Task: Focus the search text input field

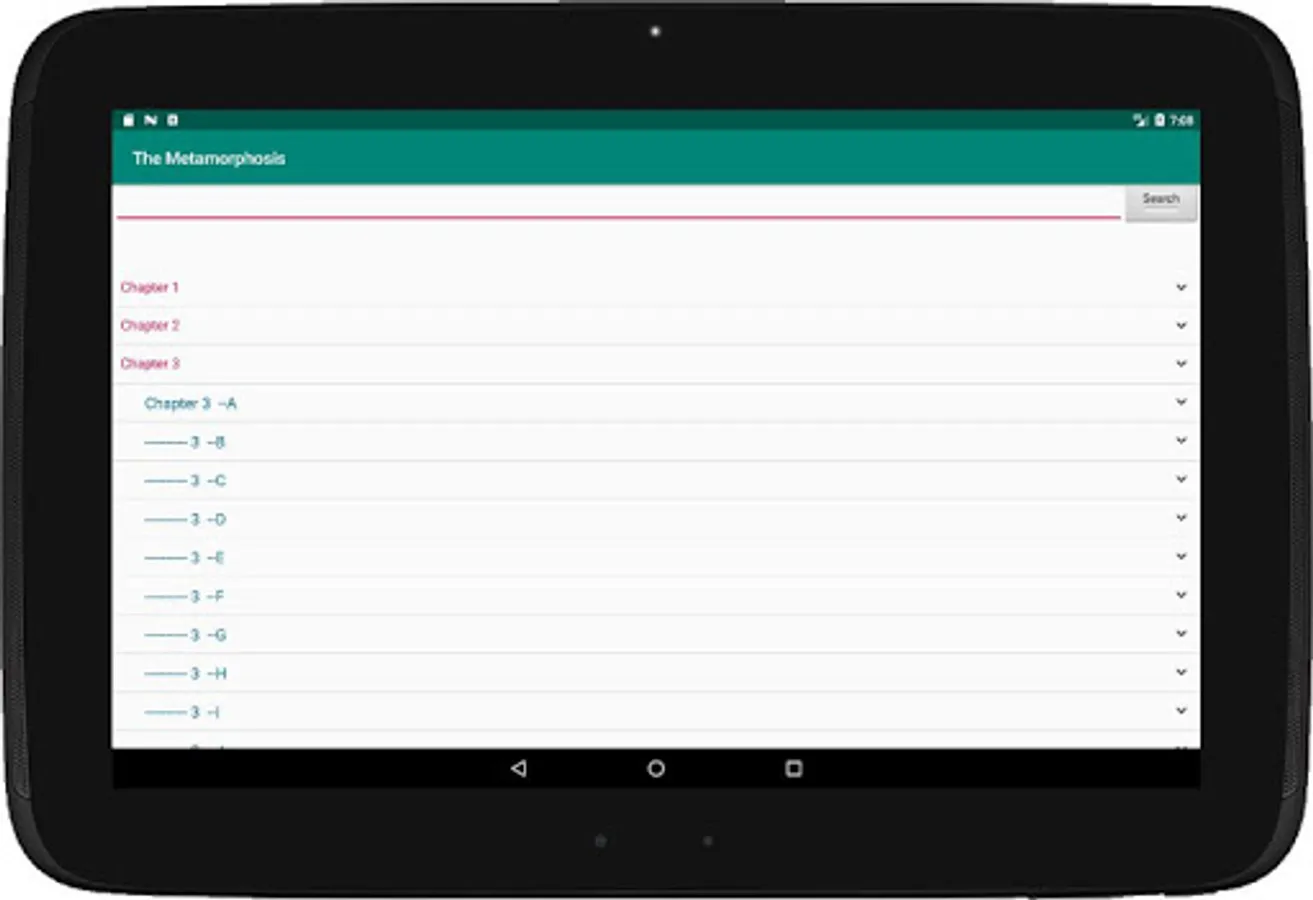Action: 618,202
